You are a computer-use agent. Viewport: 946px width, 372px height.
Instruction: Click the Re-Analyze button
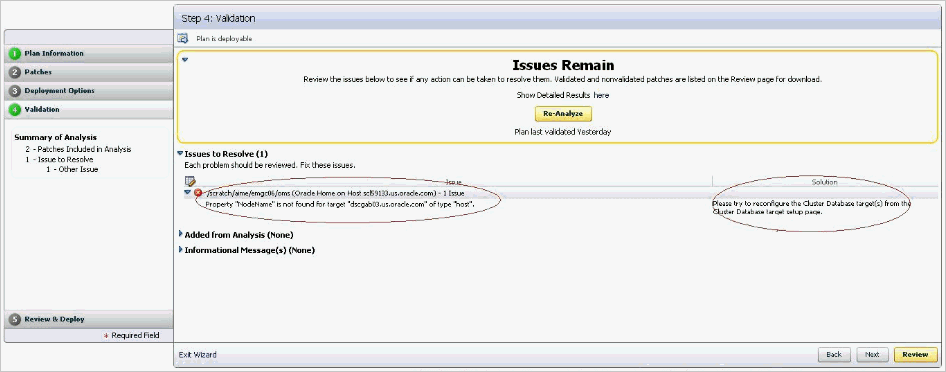pos(563,113)
